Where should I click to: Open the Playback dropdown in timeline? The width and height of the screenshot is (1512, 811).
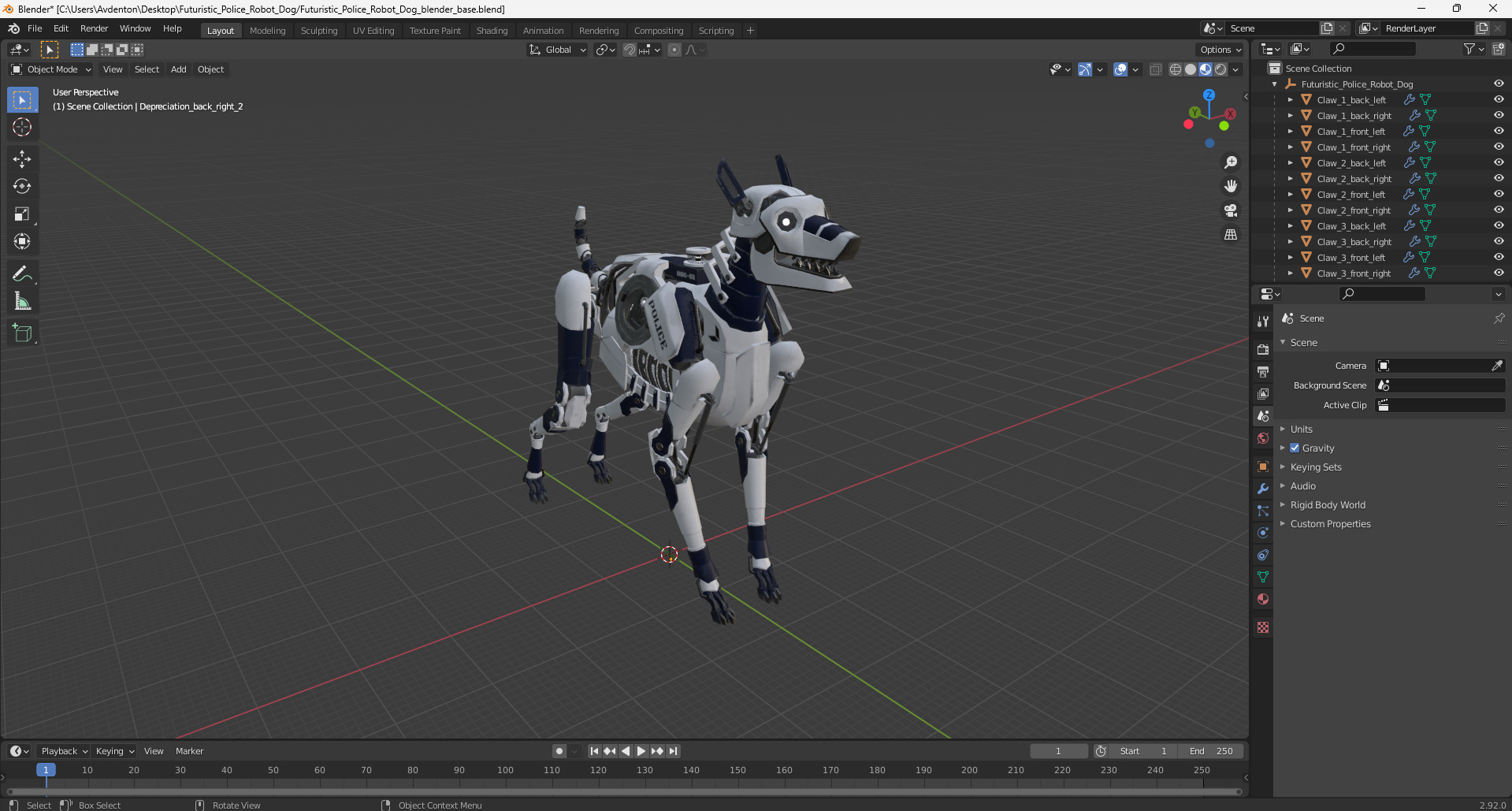[x=64, y=751]
